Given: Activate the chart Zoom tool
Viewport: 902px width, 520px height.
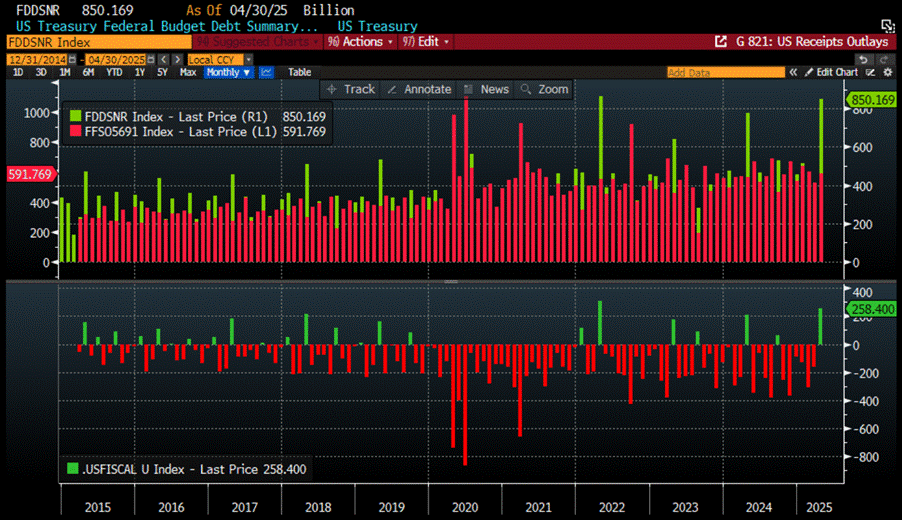Looking at the screenshot, I should (x=545, y=89).
